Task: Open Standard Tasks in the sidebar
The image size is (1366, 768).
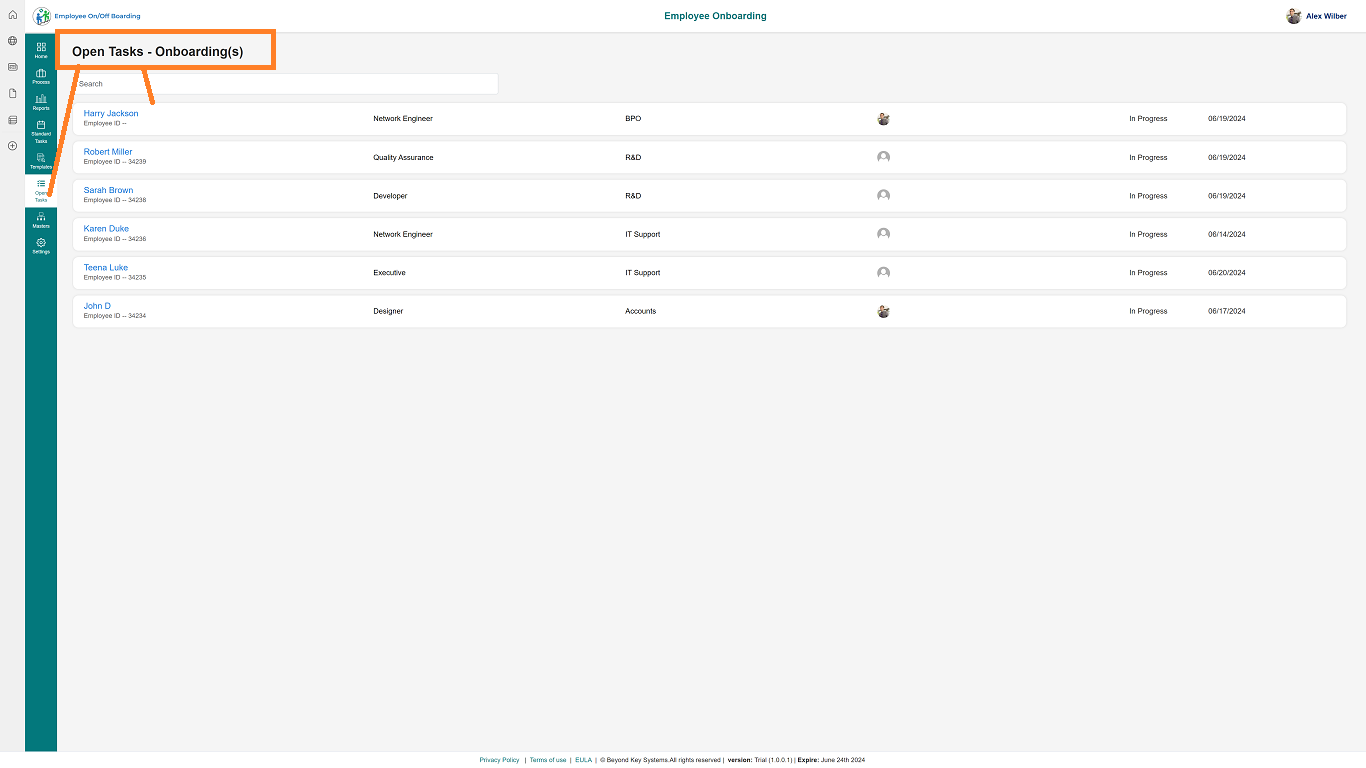Action: (x=41, y=131)
